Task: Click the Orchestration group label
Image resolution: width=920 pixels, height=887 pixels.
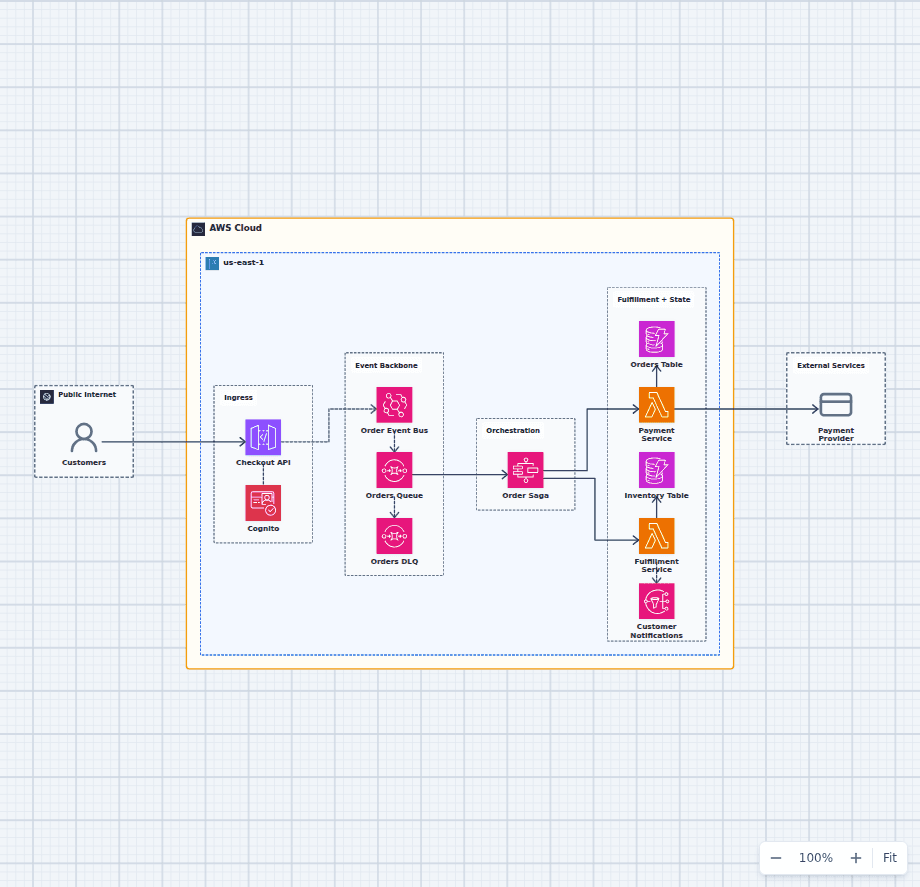Action: (513, 430)
